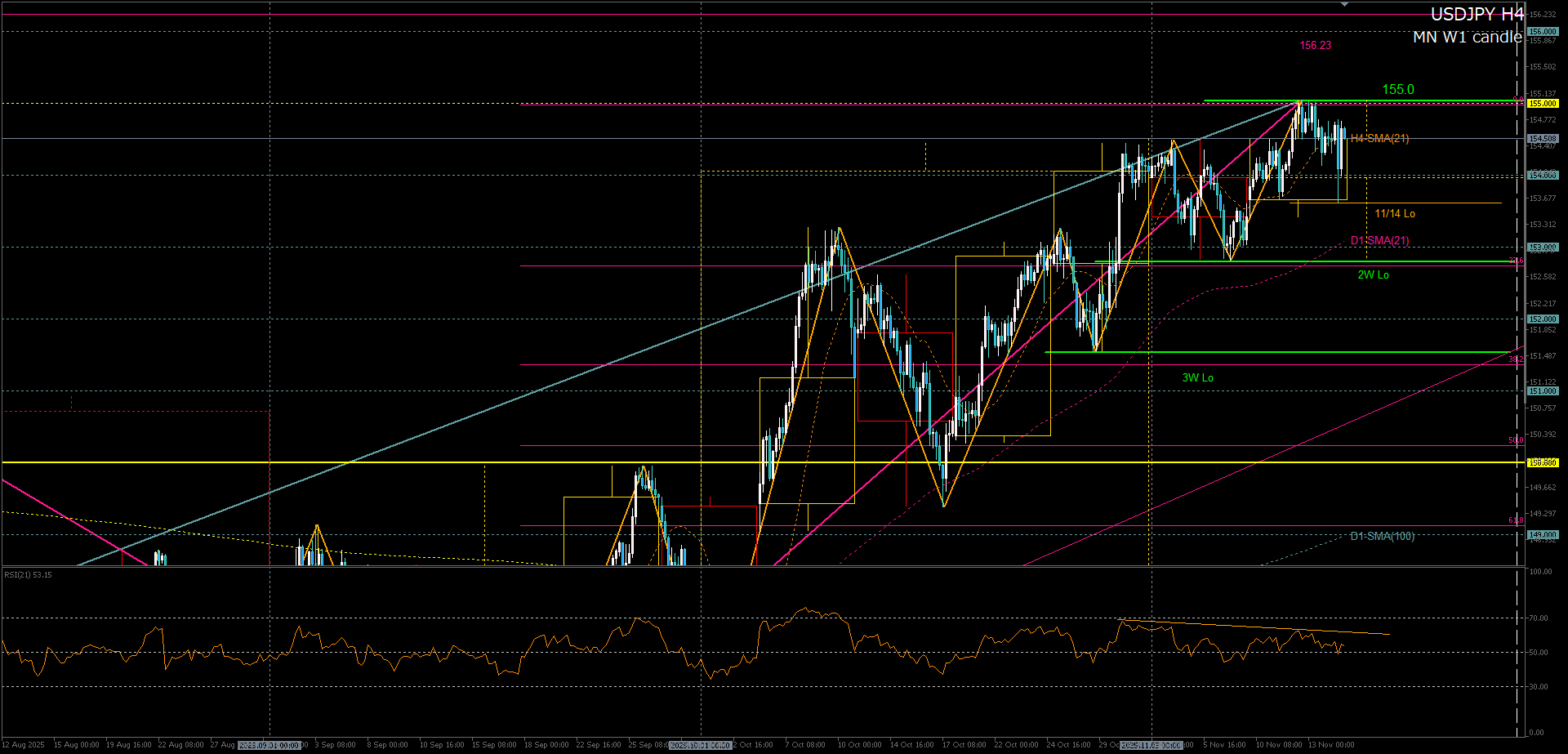Click the 152.000 price level tag

click(1543, 319)
